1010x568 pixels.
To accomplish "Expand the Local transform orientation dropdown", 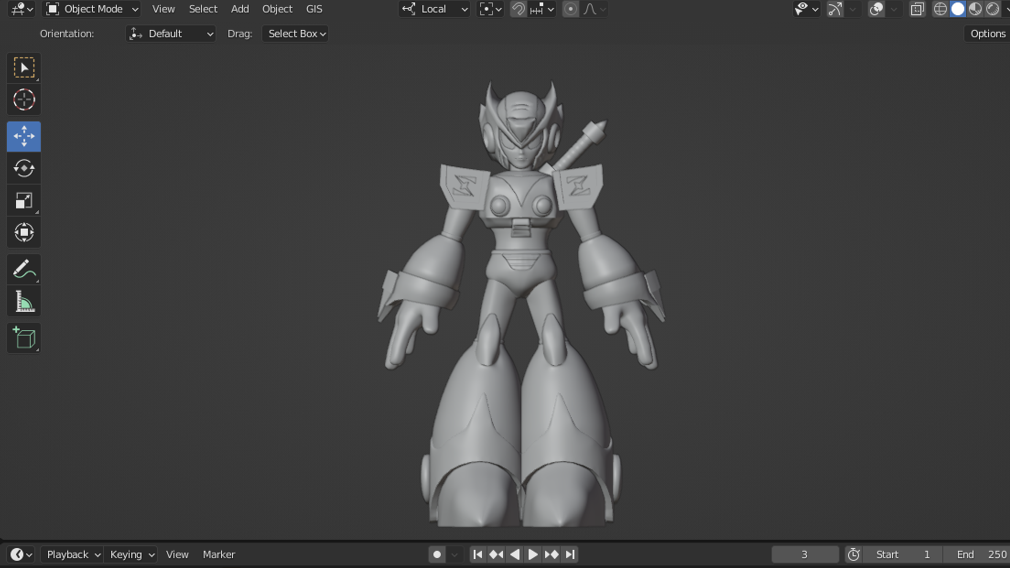I will (435, 9).
